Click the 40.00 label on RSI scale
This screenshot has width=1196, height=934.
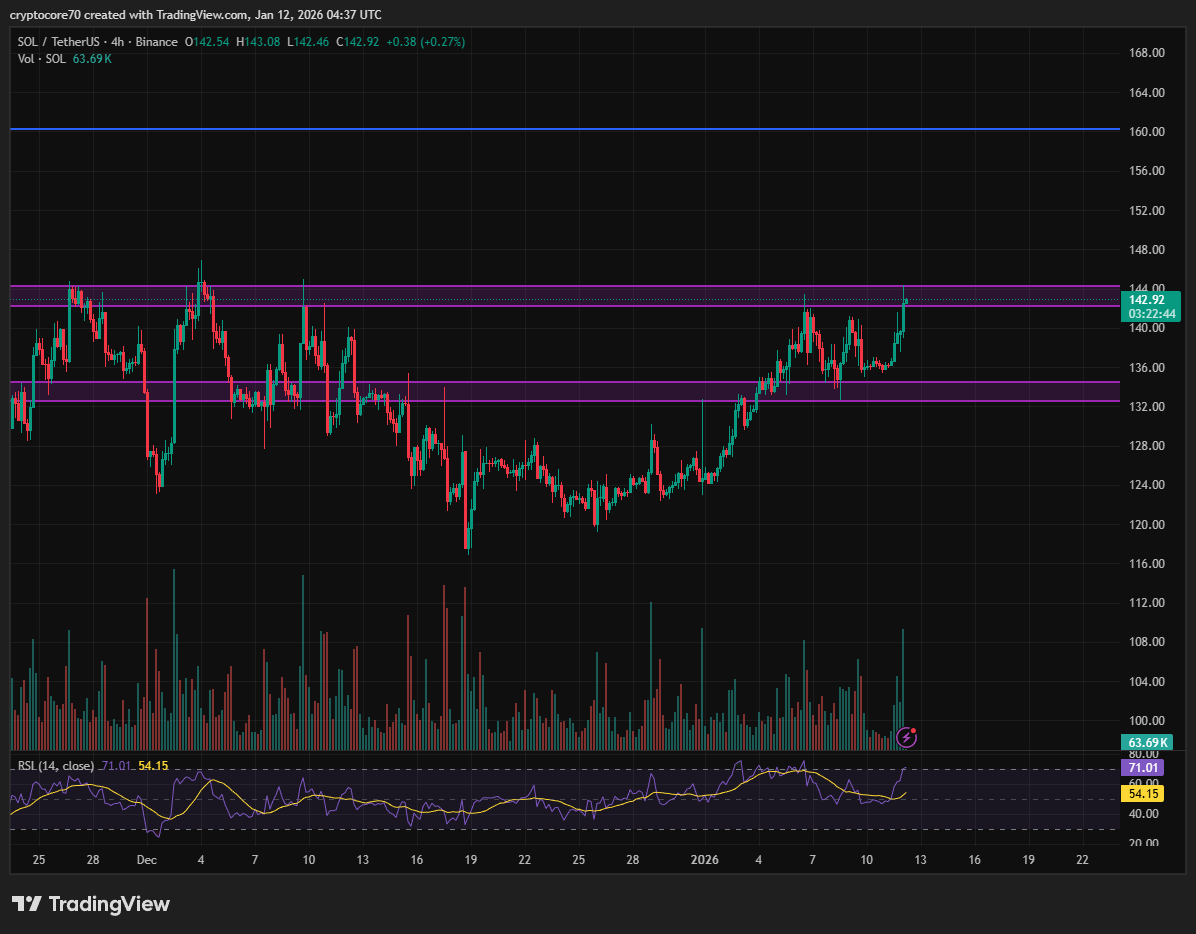pyautogui.click(x=1143, y=814)
